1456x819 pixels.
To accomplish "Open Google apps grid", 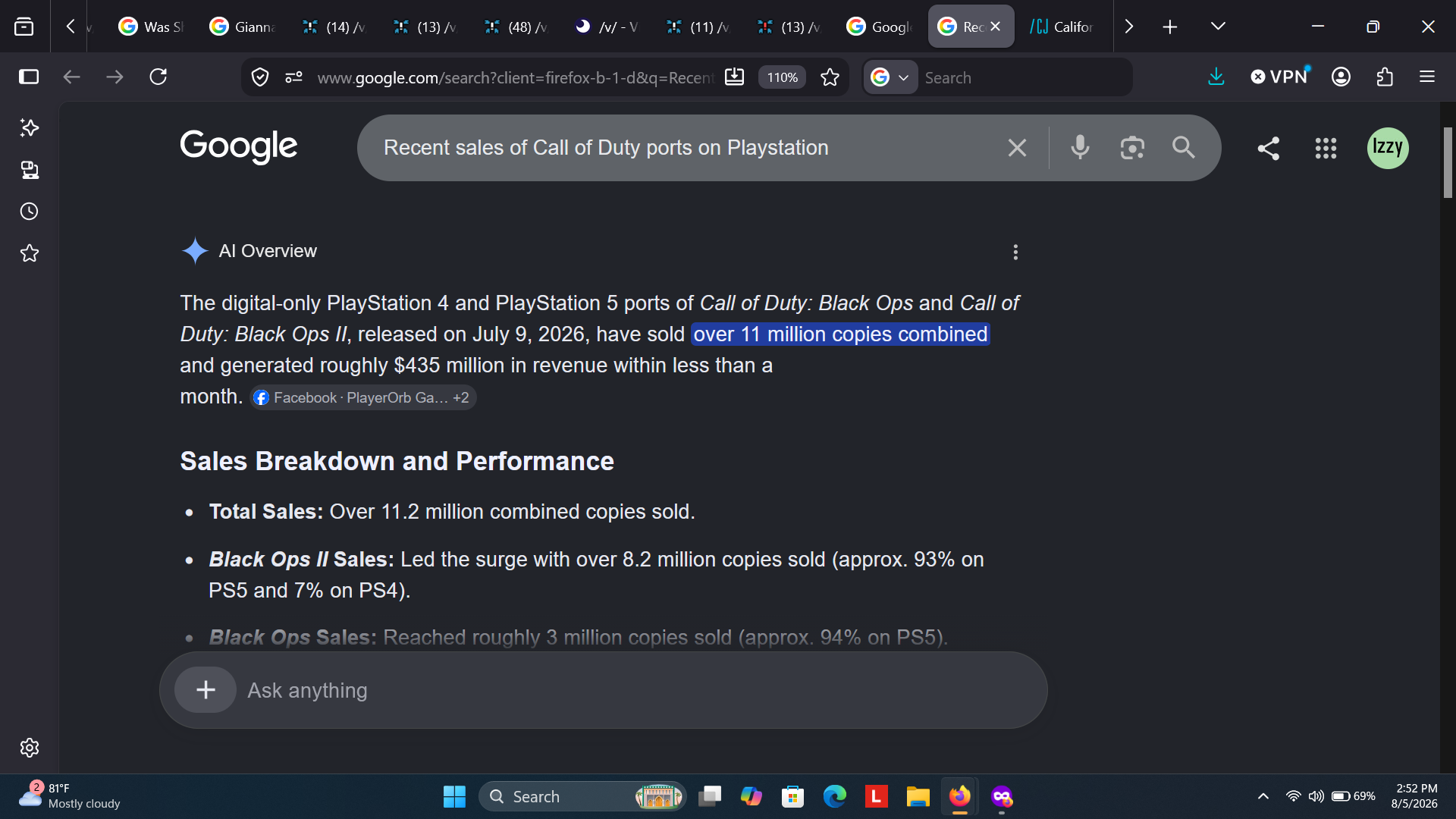I will [x=1326, y=148].
